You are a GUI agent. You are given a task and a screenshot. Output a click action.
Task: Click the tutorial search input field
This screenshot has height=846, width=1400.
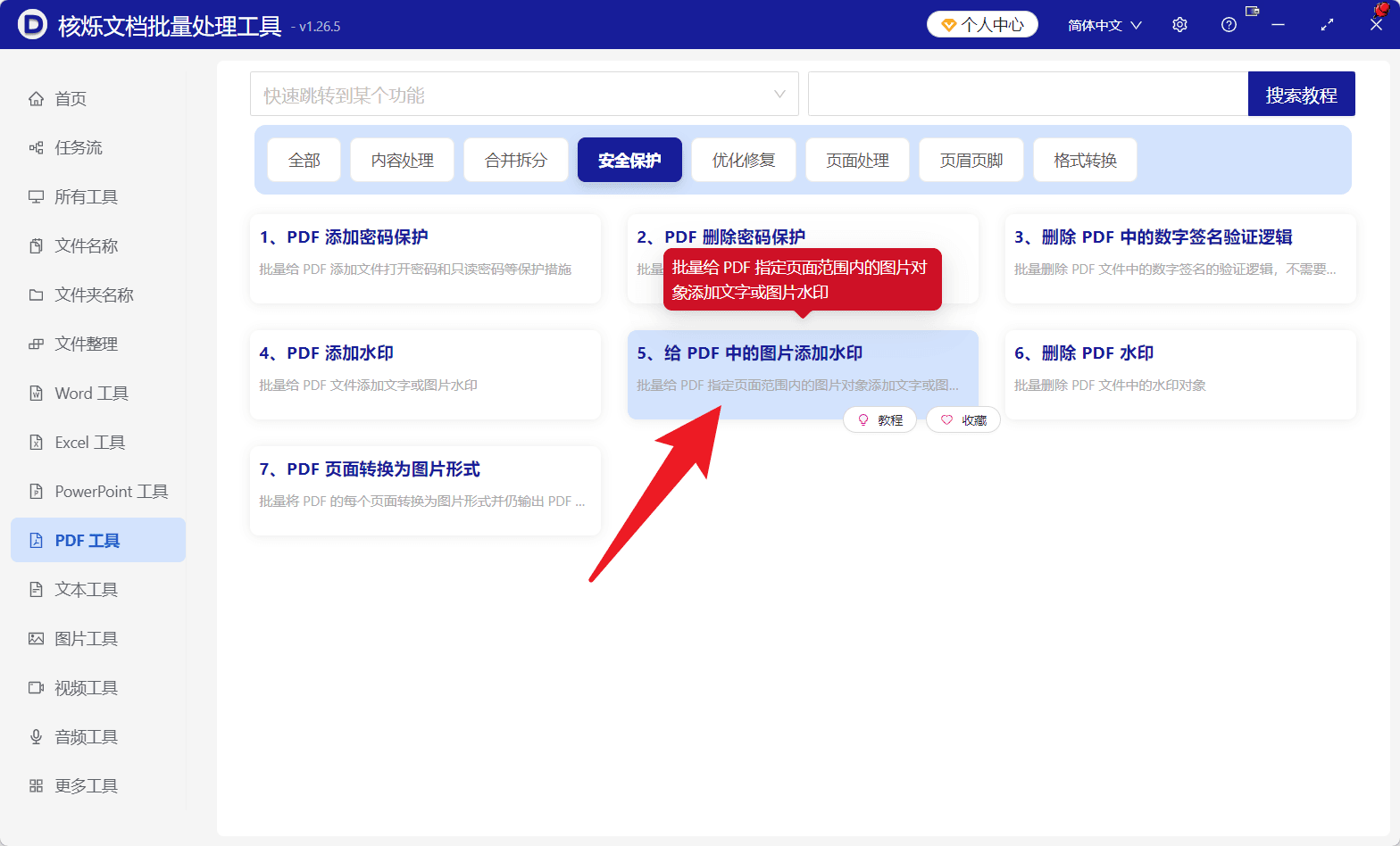pyautogui.click(x=1028, y=94)
